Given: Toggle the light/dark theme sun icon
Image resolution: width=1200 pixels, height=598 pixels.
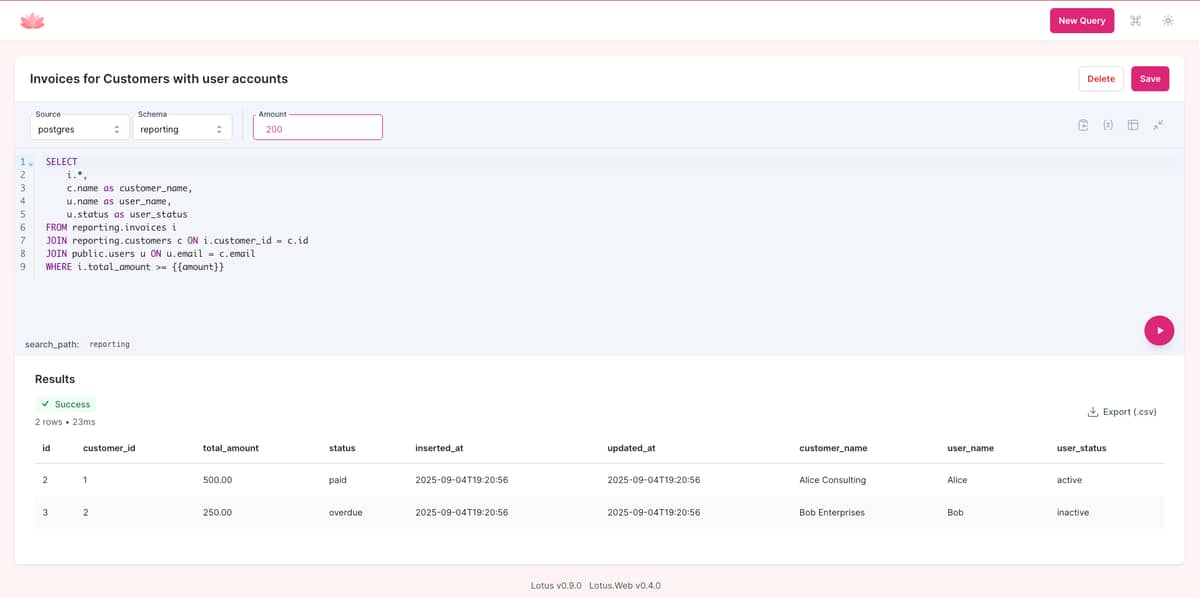Looking at the screenshot, I should tap(1167, 21).
